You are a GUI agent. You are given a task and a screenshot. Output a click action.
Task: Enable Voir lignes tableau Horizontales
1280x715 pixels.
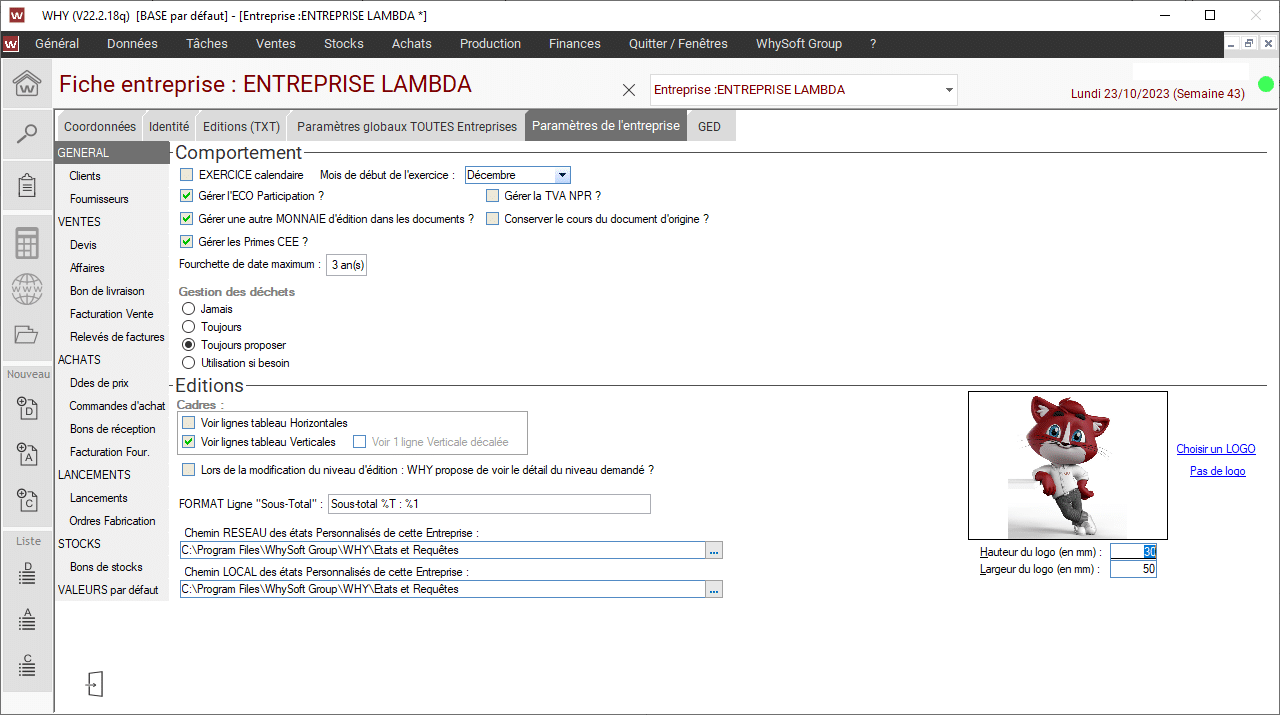(188, 423)
